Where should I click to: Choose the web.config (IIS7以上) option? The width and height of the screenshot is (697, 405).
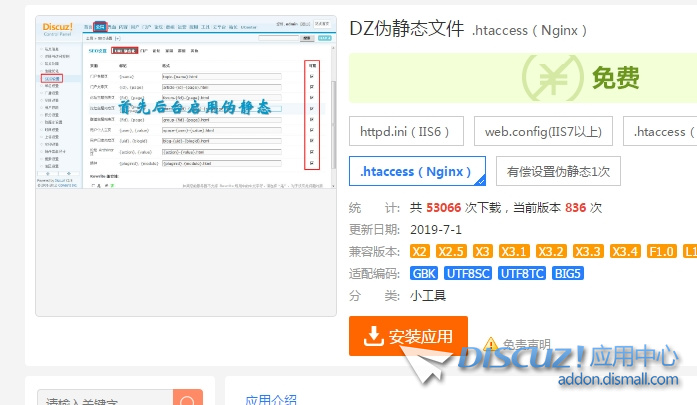click(543, 131)
